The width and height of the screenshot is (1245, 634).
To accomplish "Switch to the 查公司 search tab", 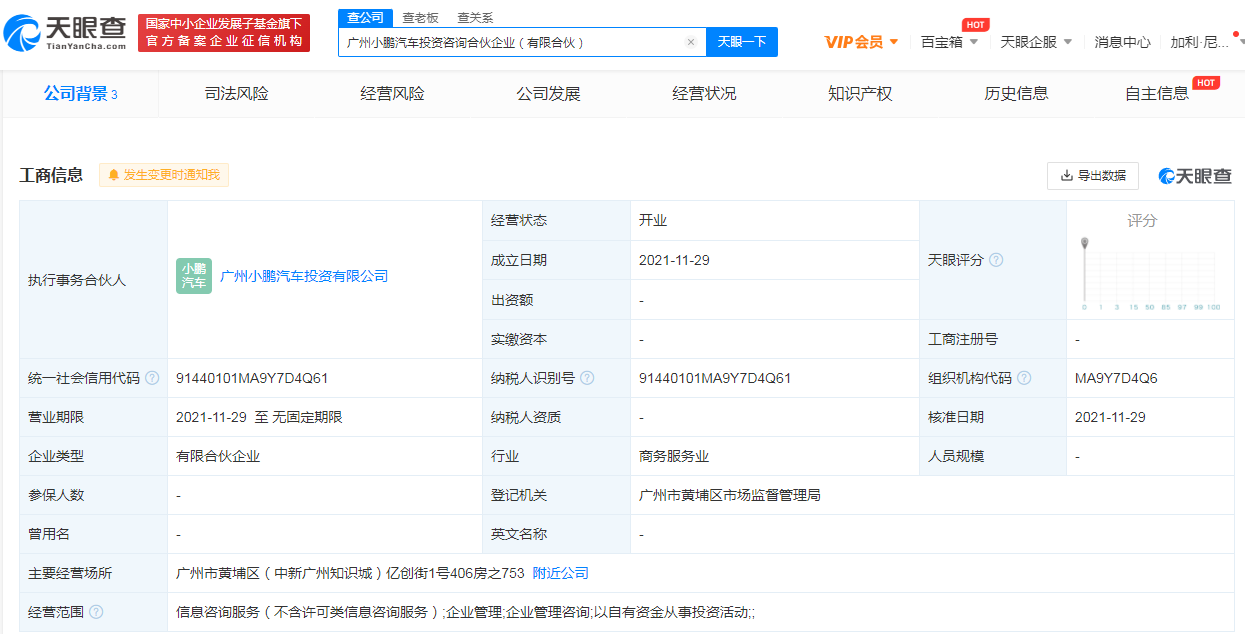I will (364, 18).
